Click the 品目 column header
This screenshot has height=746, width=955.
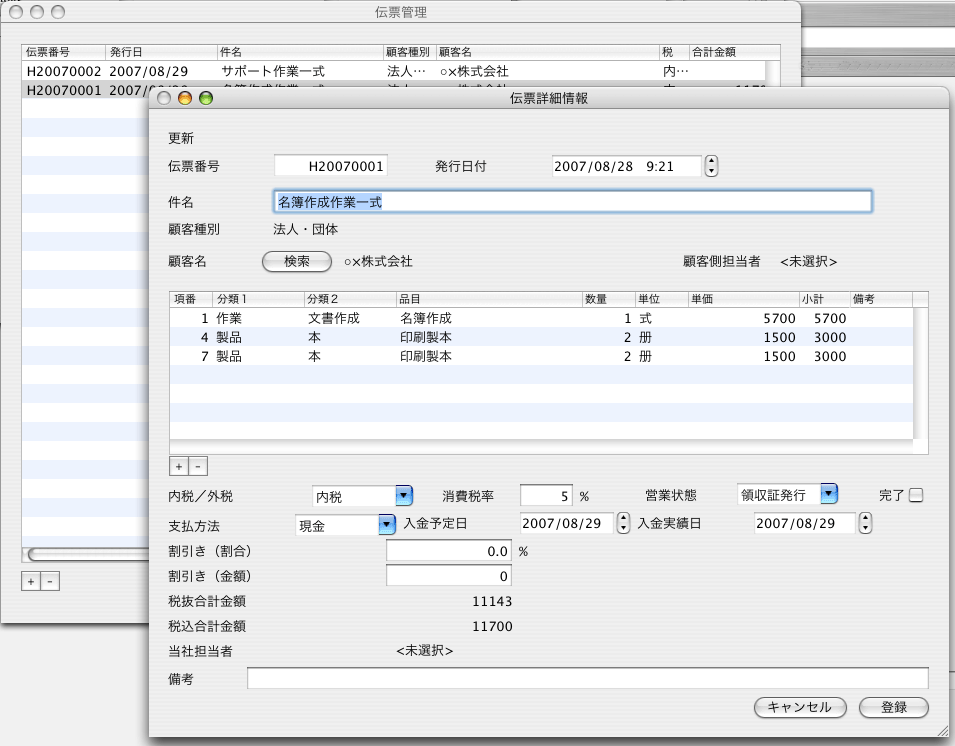(487, 299)
